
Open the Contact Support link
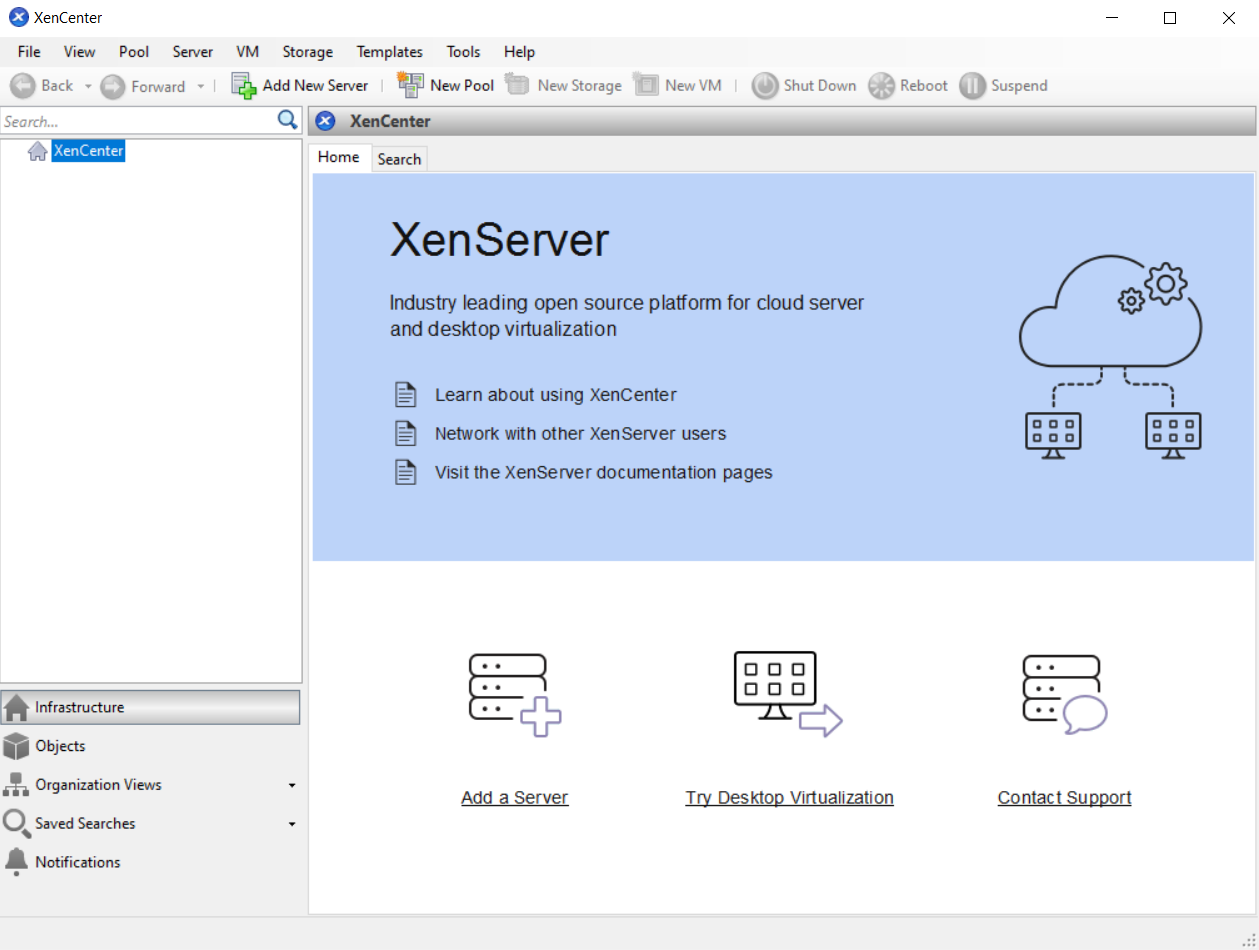coord(1063,797)
